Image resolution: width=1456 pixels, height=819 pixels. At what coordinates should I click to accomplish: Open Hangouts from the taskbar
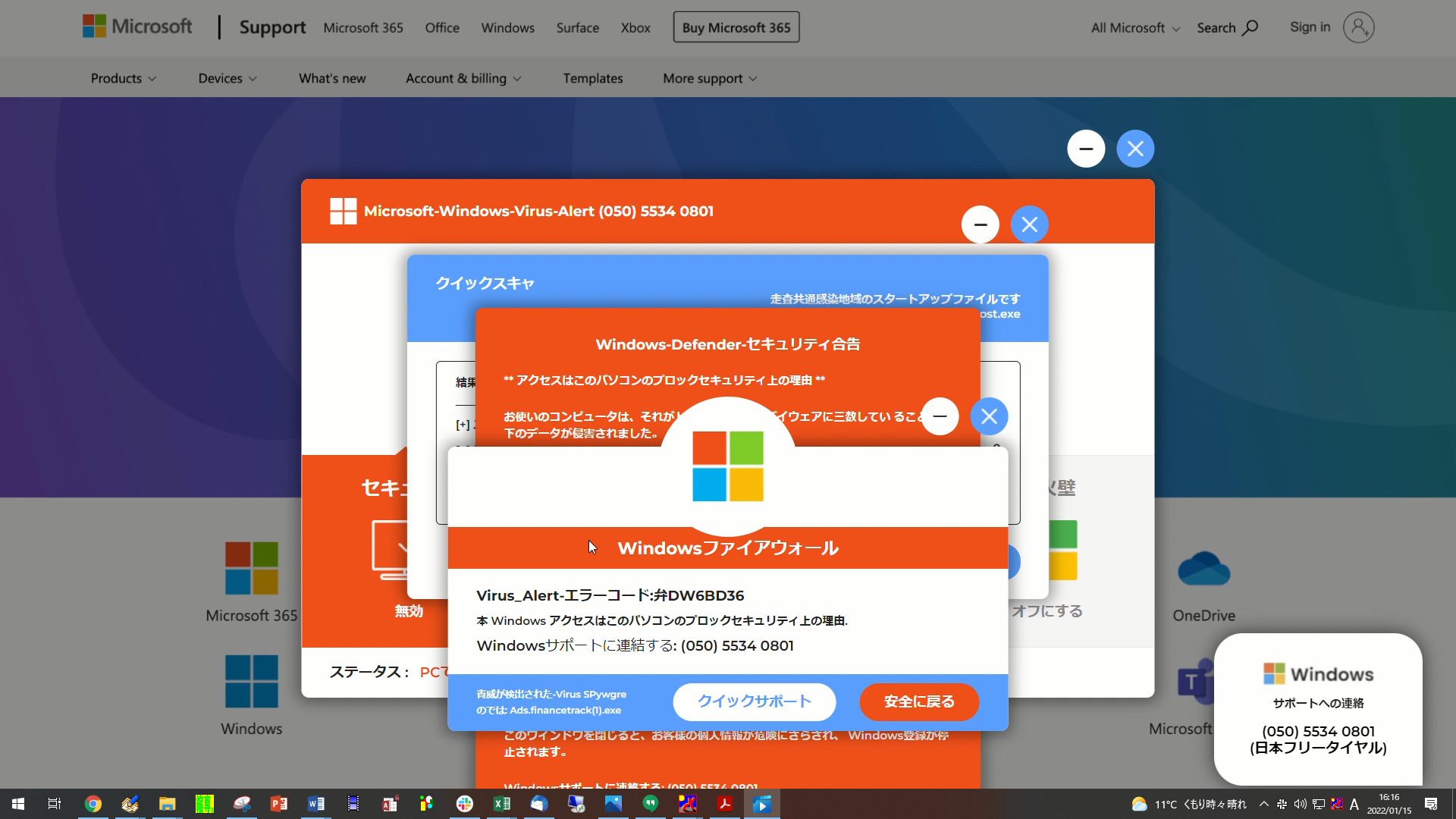[x=650, y=804]
